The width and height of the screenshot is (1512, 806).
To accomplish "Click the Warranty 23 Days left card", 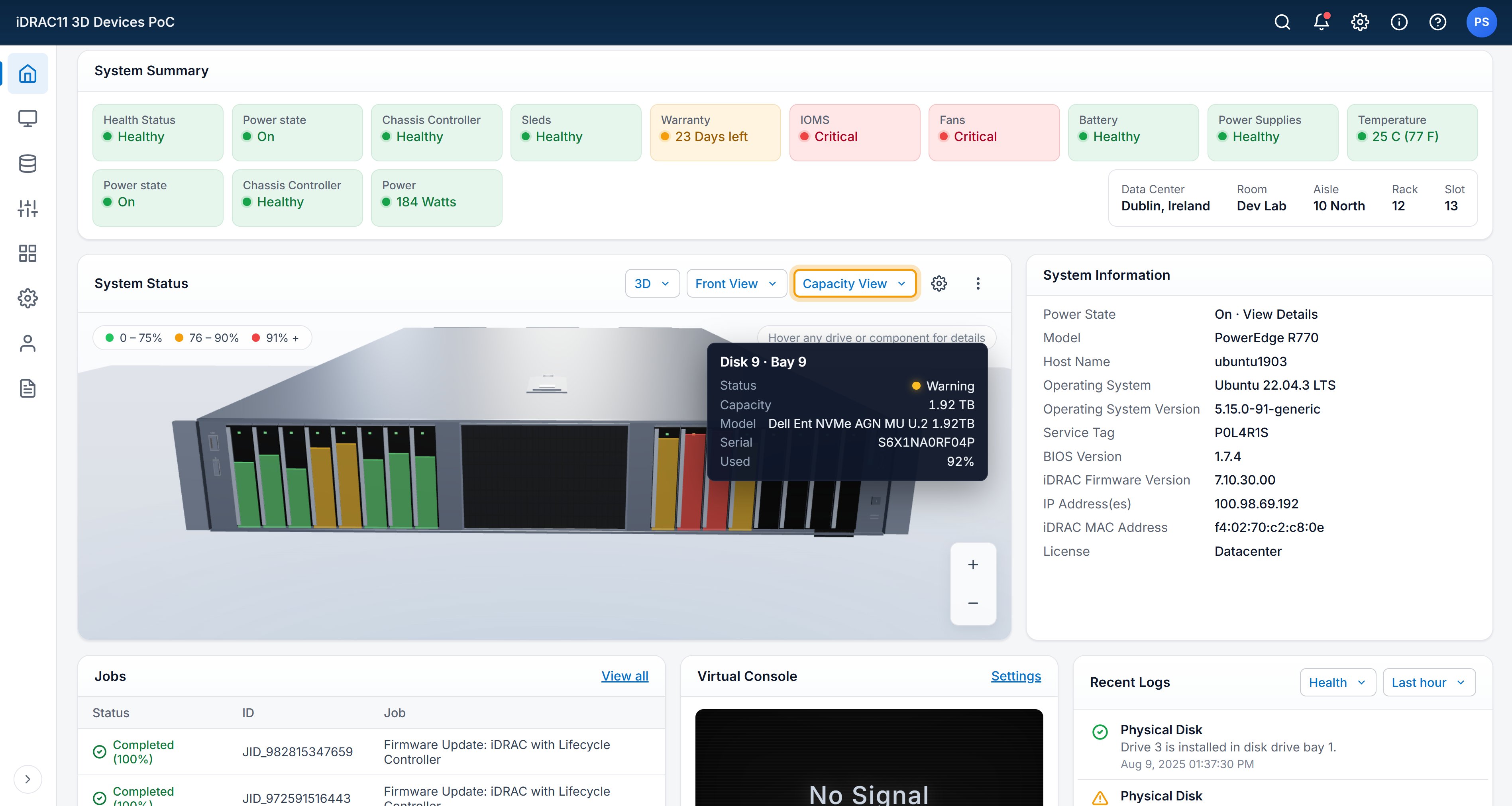I will (715, 133).
